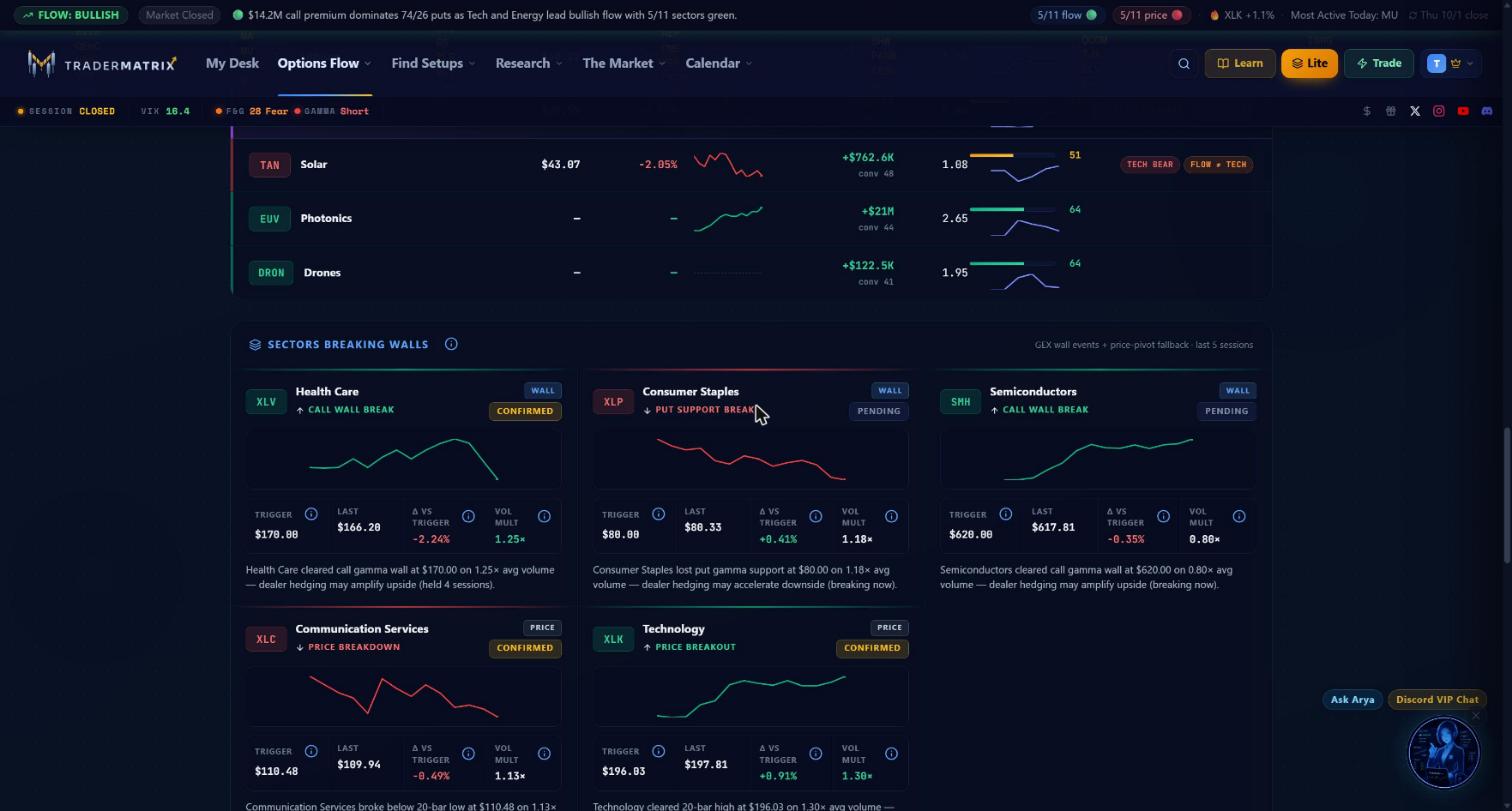Click the TraderMatrix logo

(102, 64)
